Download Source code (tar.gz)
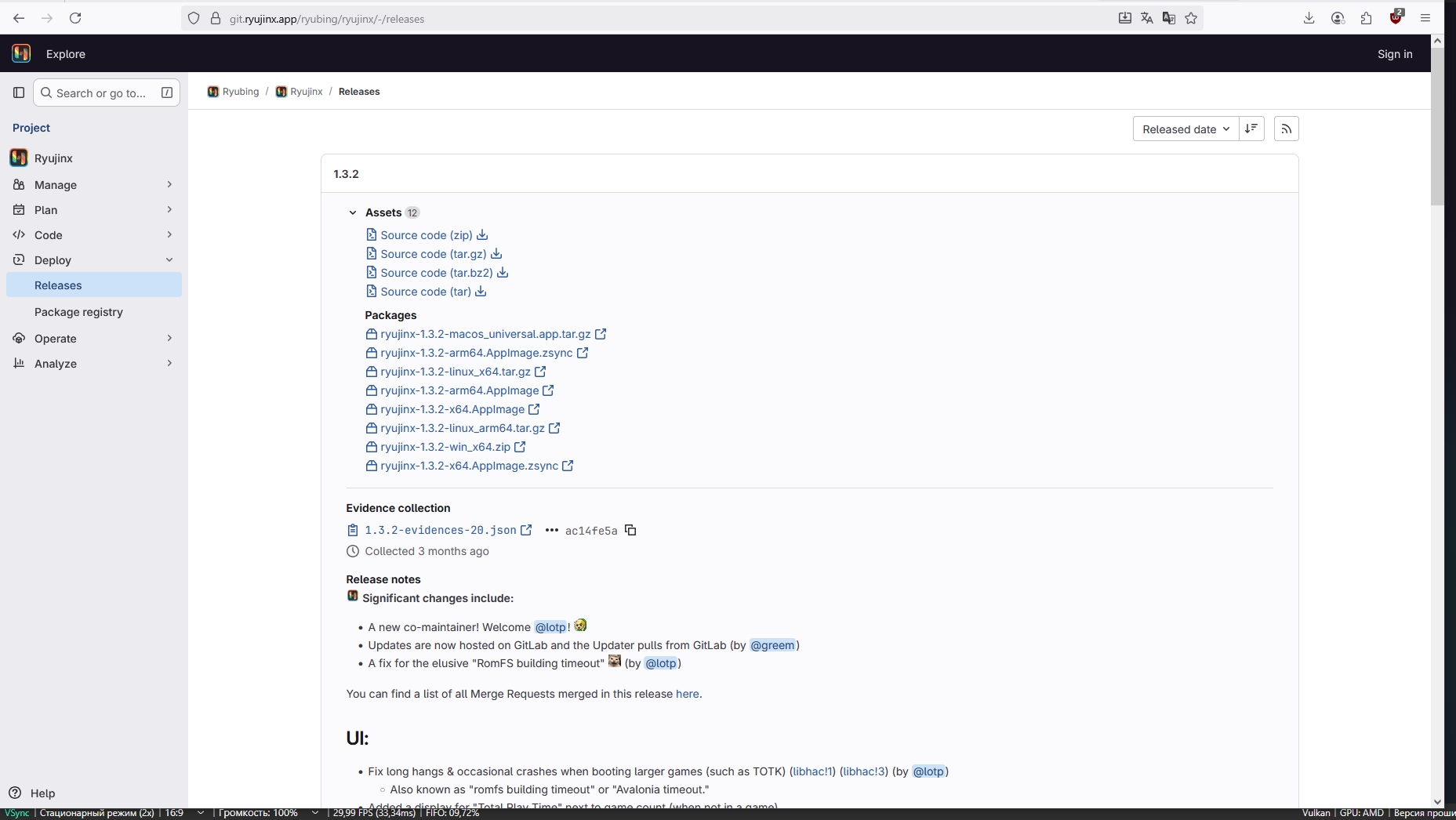This screenshot has width=1456, height=820. point(434,254)
